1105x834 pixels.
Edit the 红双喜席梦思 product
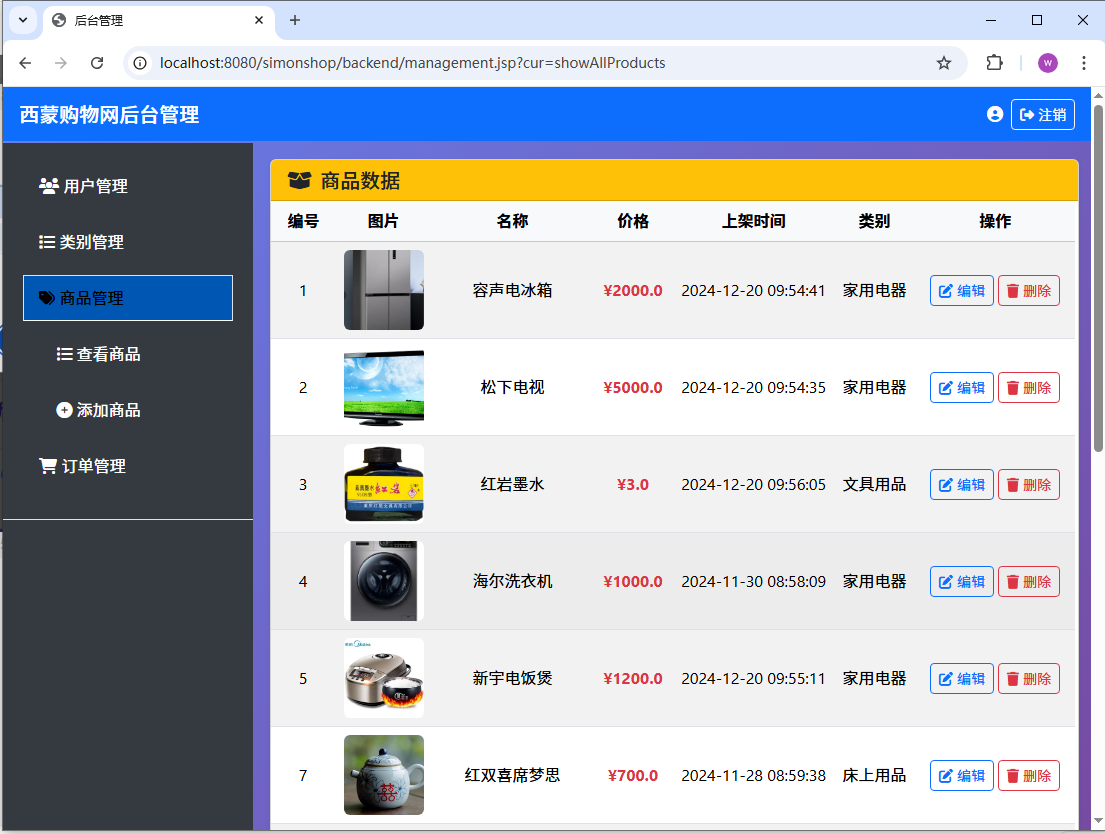(x=961, y=775)
